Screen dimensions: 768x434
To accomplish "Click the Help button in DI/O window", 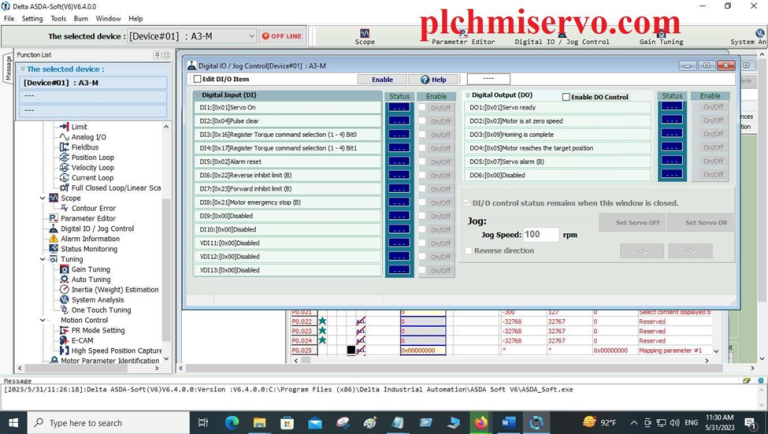I will 433,79.
